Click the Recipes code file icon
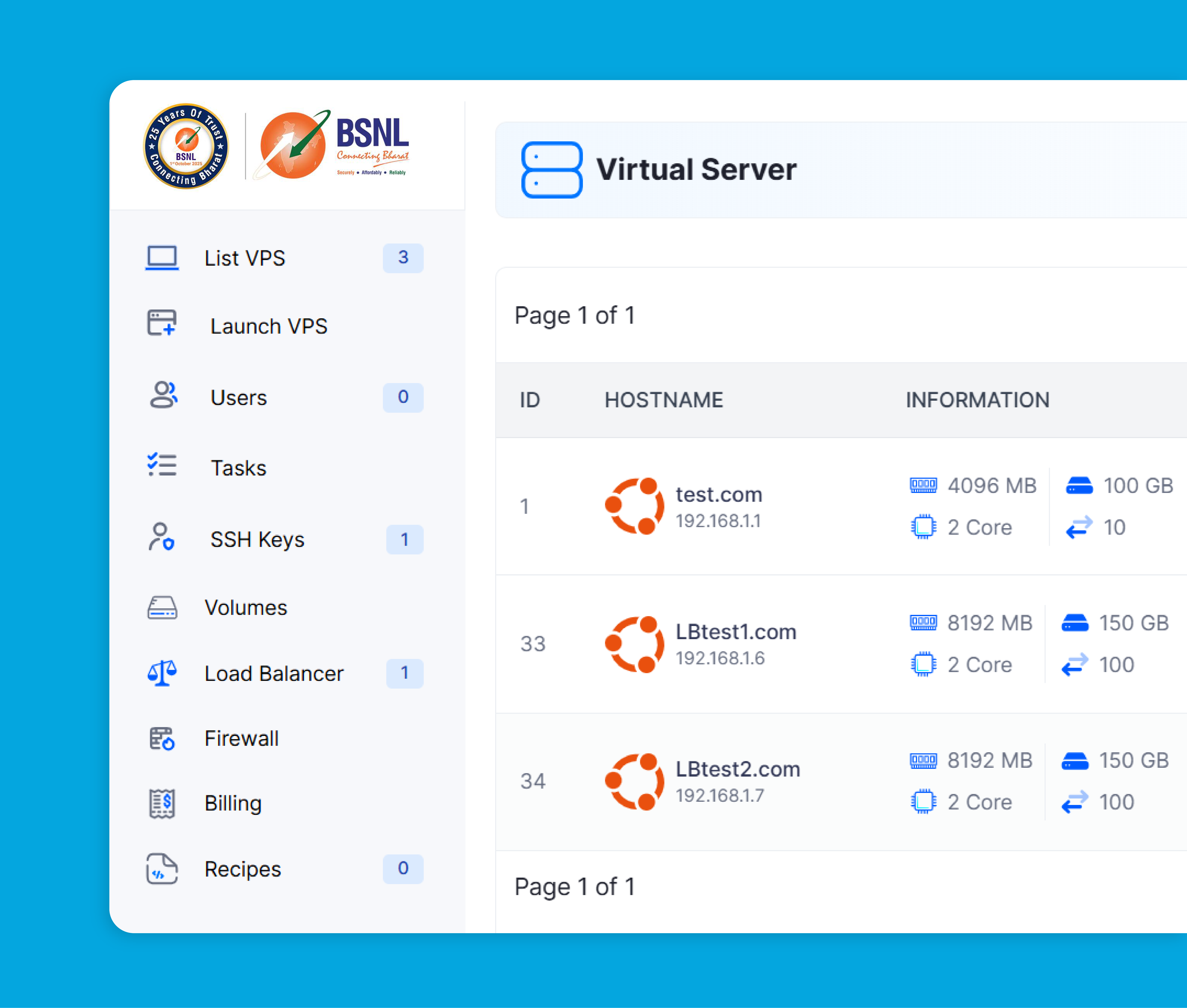The height and width of the screenshot is (1008, 1187). [x=162, y=869]
